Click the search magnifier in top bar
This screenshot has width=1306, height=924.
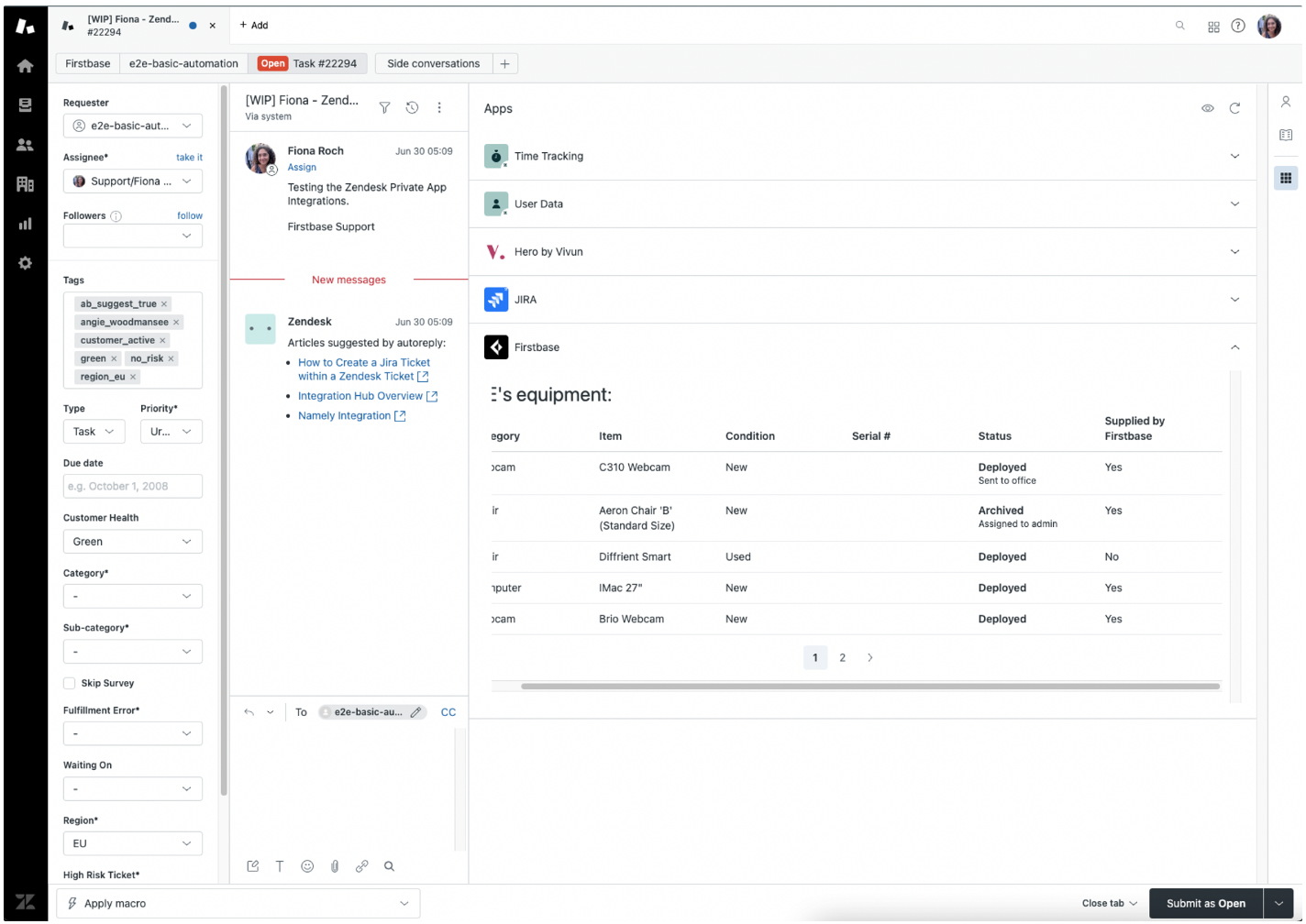pos(1180,26)
